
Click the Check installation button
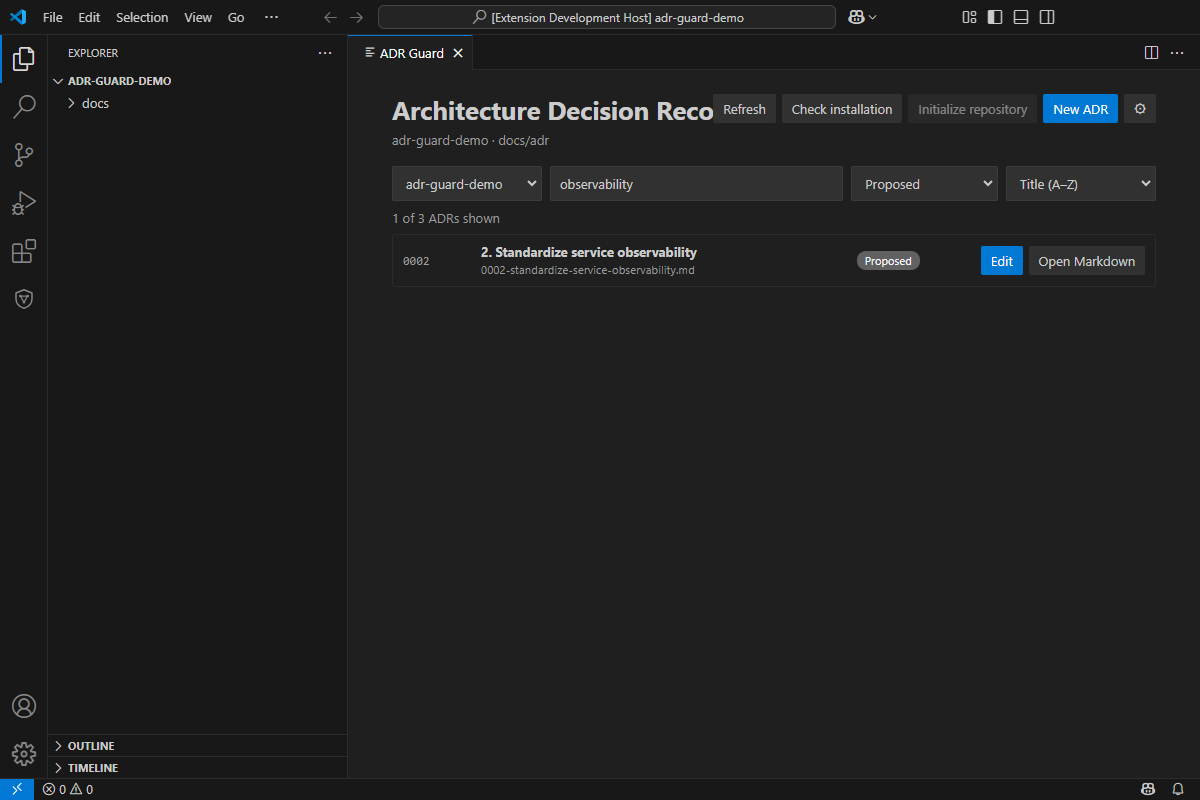tap(842, 109)
